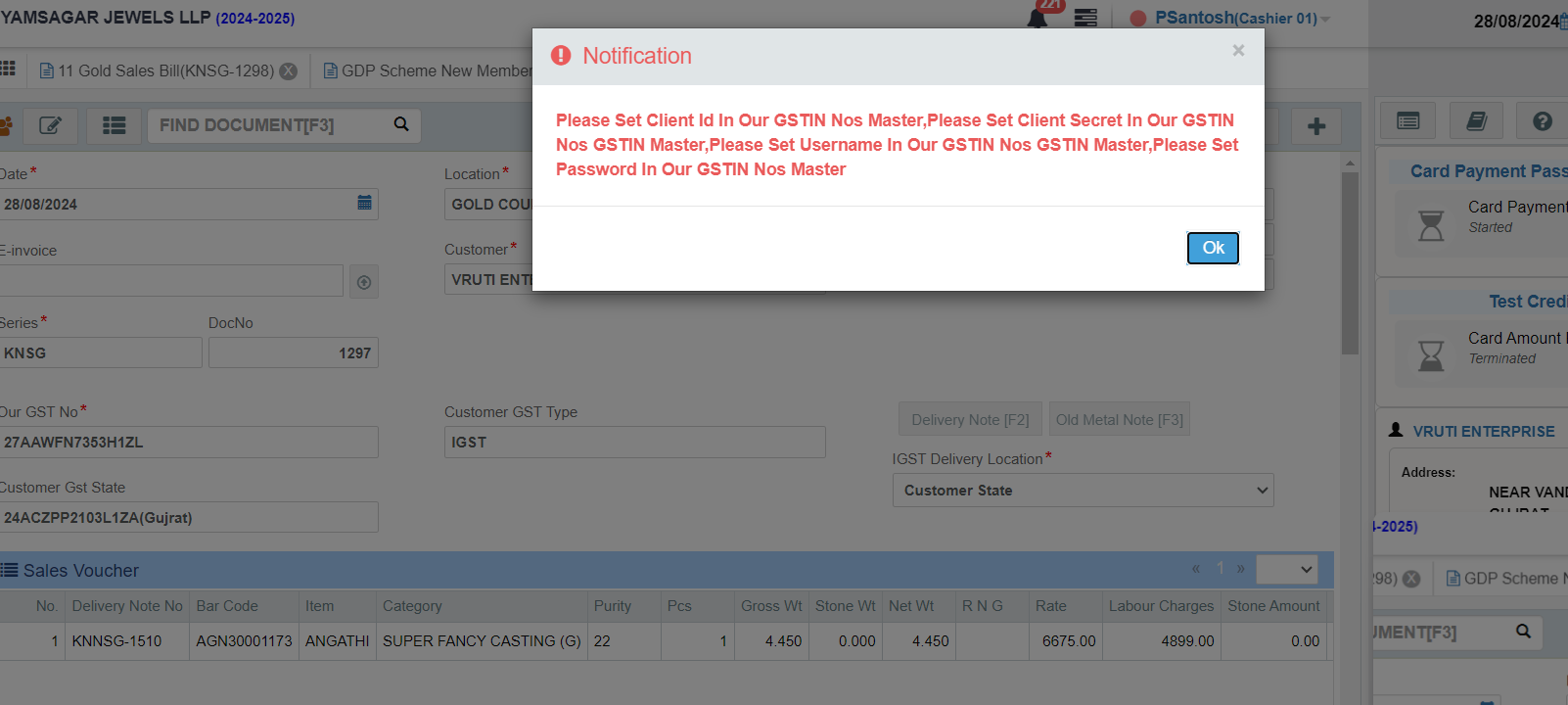Click the Series field KNSG
The image size is (1568, 705).
(100, 352)
